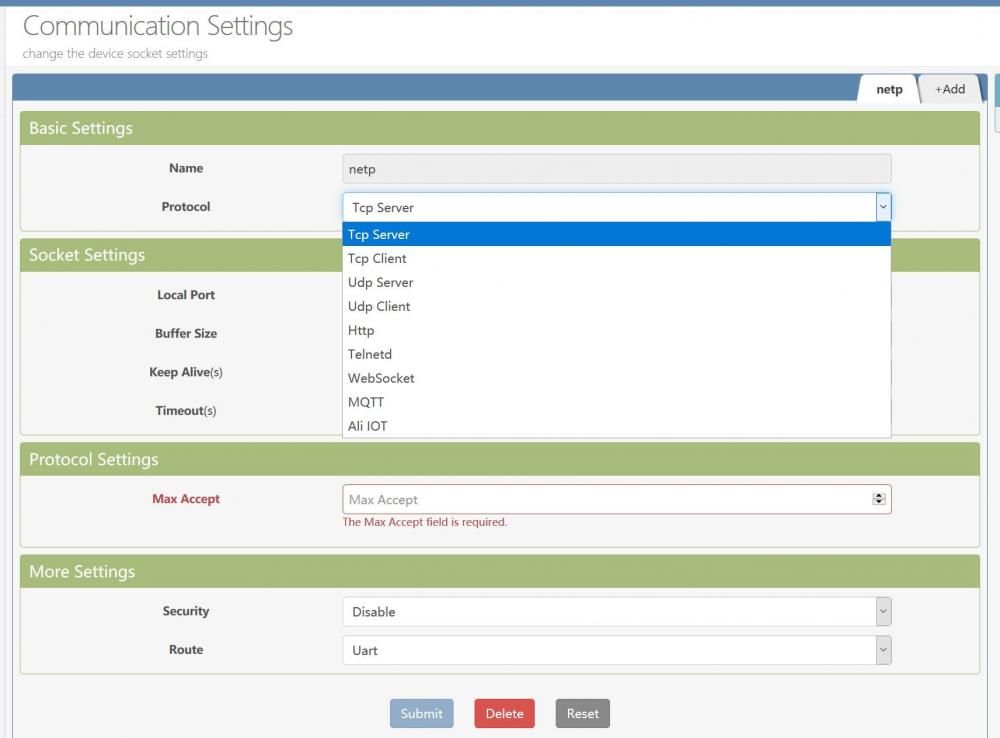1000x738 pixels.
Task: Click the gray Reset button
Action: (x=582, y=713)
